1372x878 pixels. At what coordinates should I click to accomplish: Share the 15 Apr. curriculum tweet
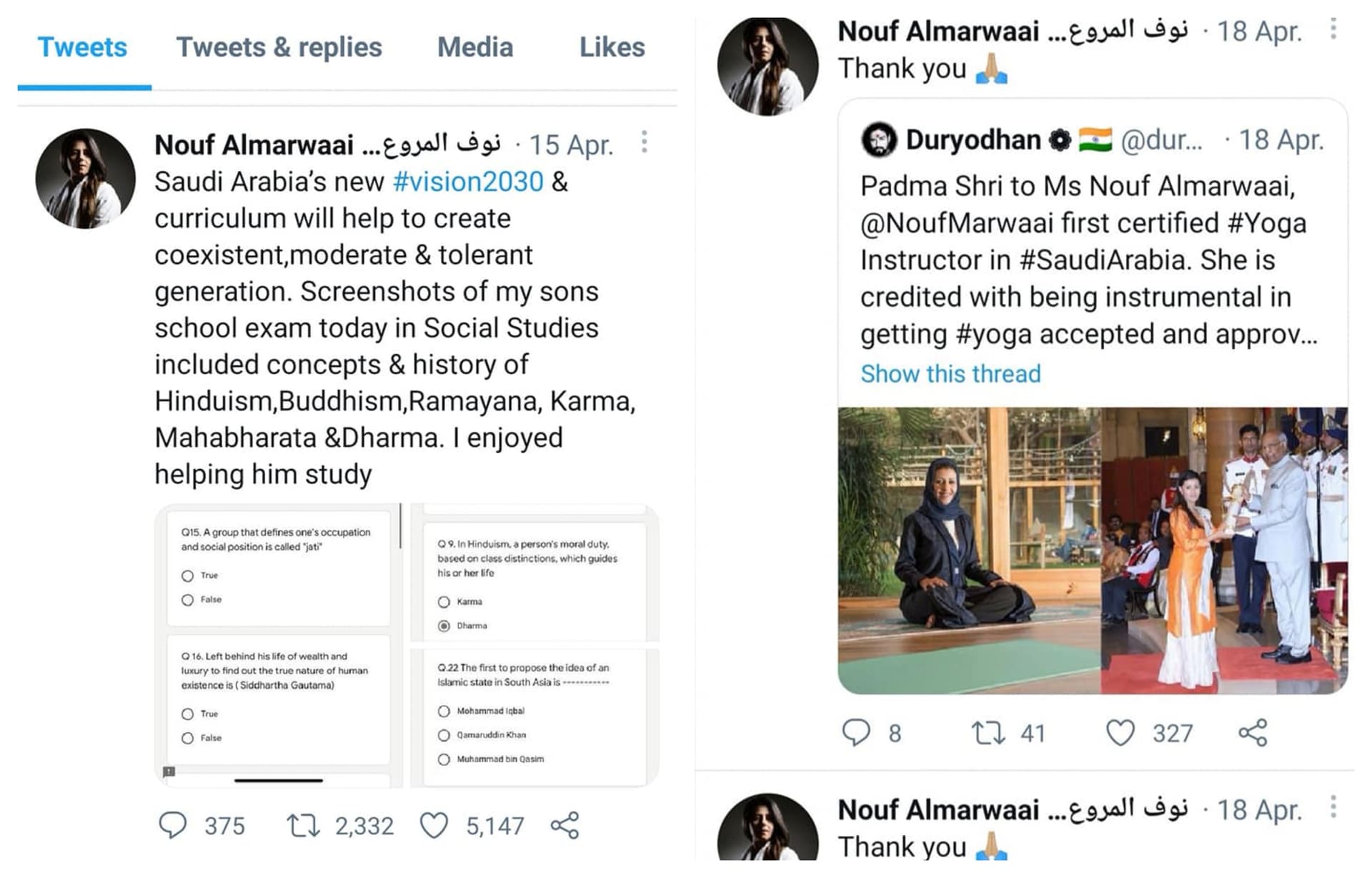[565, 825]
